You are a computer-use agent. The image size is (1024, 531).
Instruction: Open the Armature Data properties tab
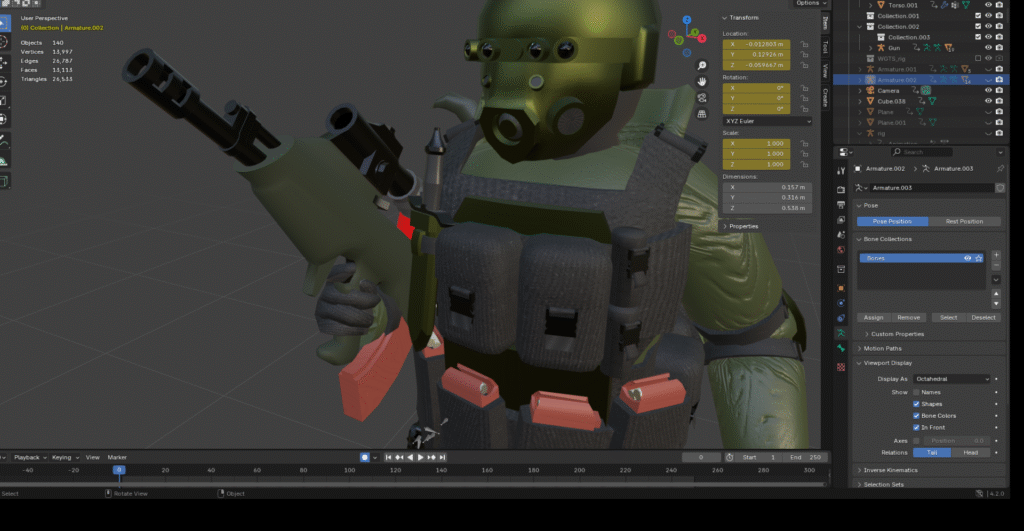841,333
